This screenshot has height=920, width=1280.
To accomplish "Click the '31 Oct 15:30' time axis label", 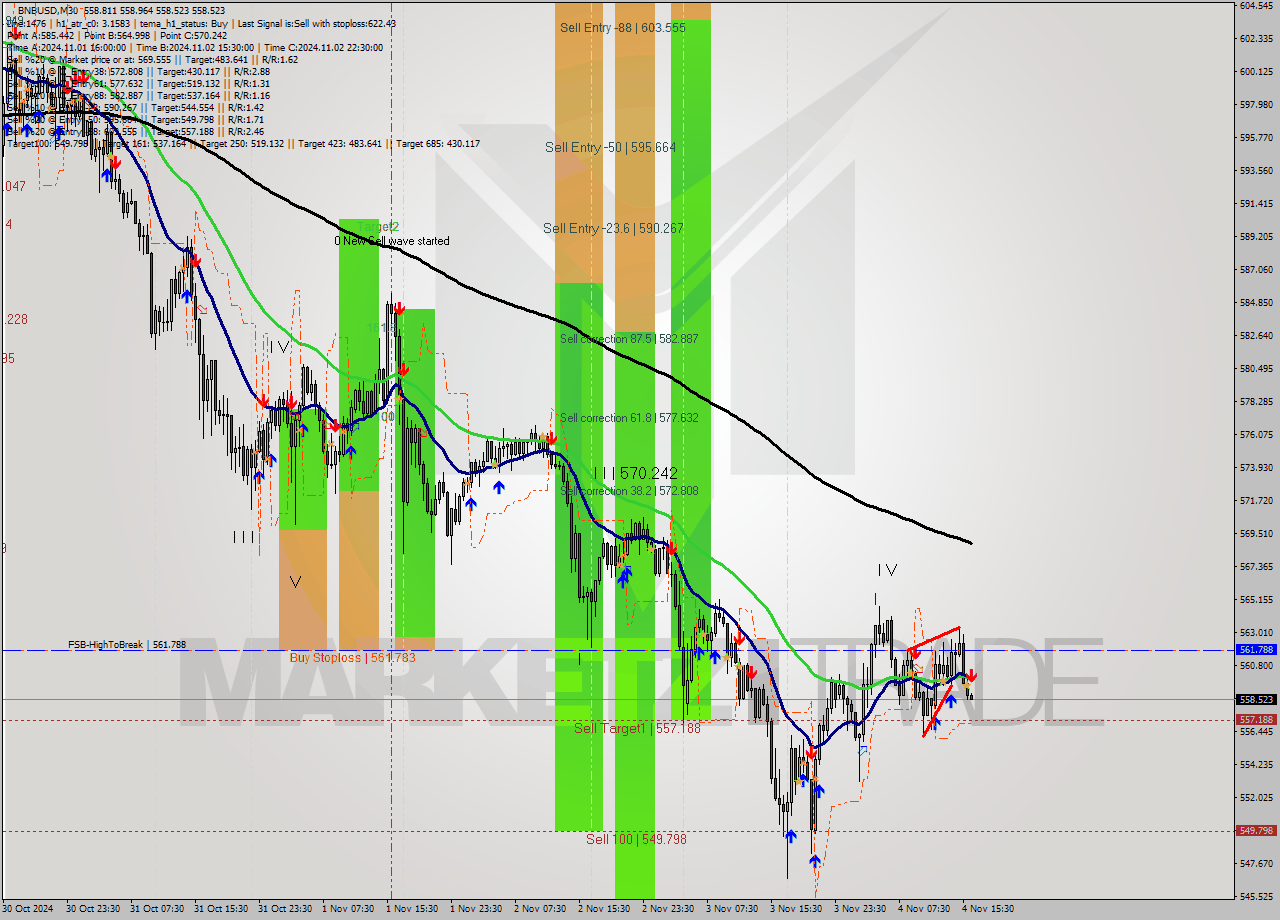I will [222, 909].
